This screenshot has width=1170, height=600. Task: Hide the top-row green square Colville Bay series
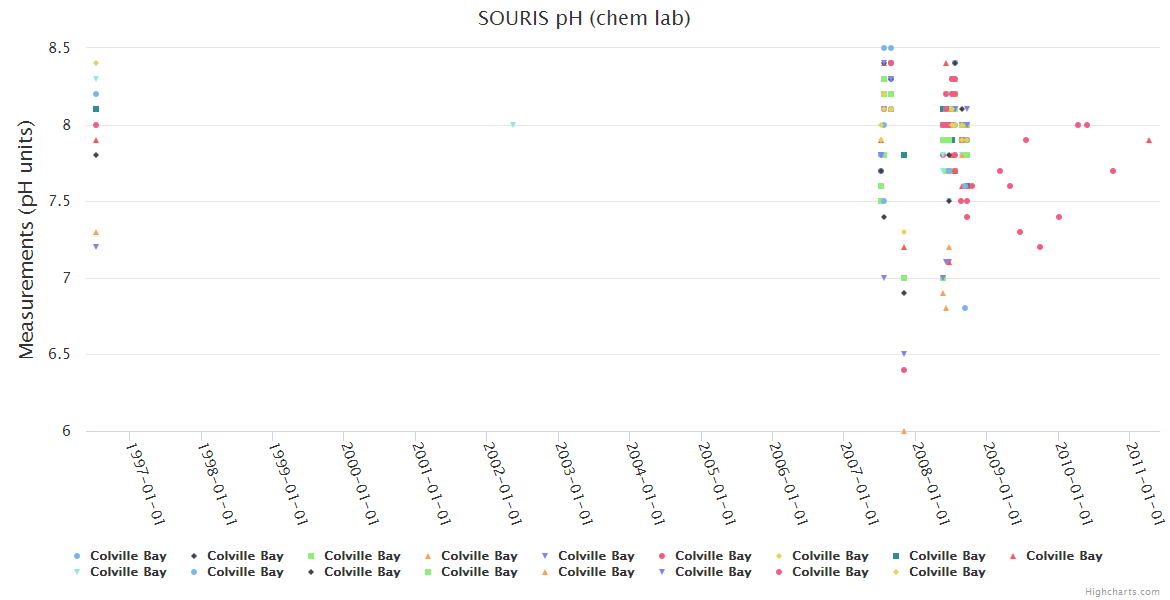click(361, 556)
